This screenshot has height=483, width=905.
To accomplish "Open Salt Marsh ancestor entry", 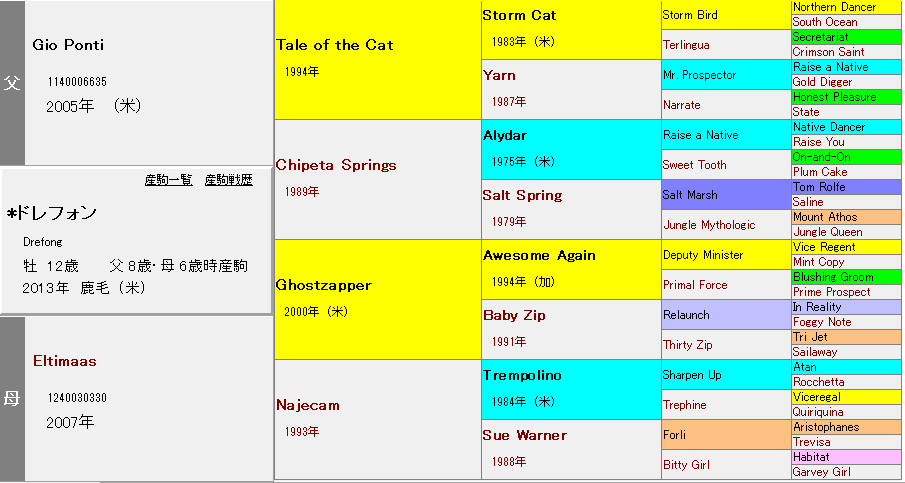I will 690,195.
